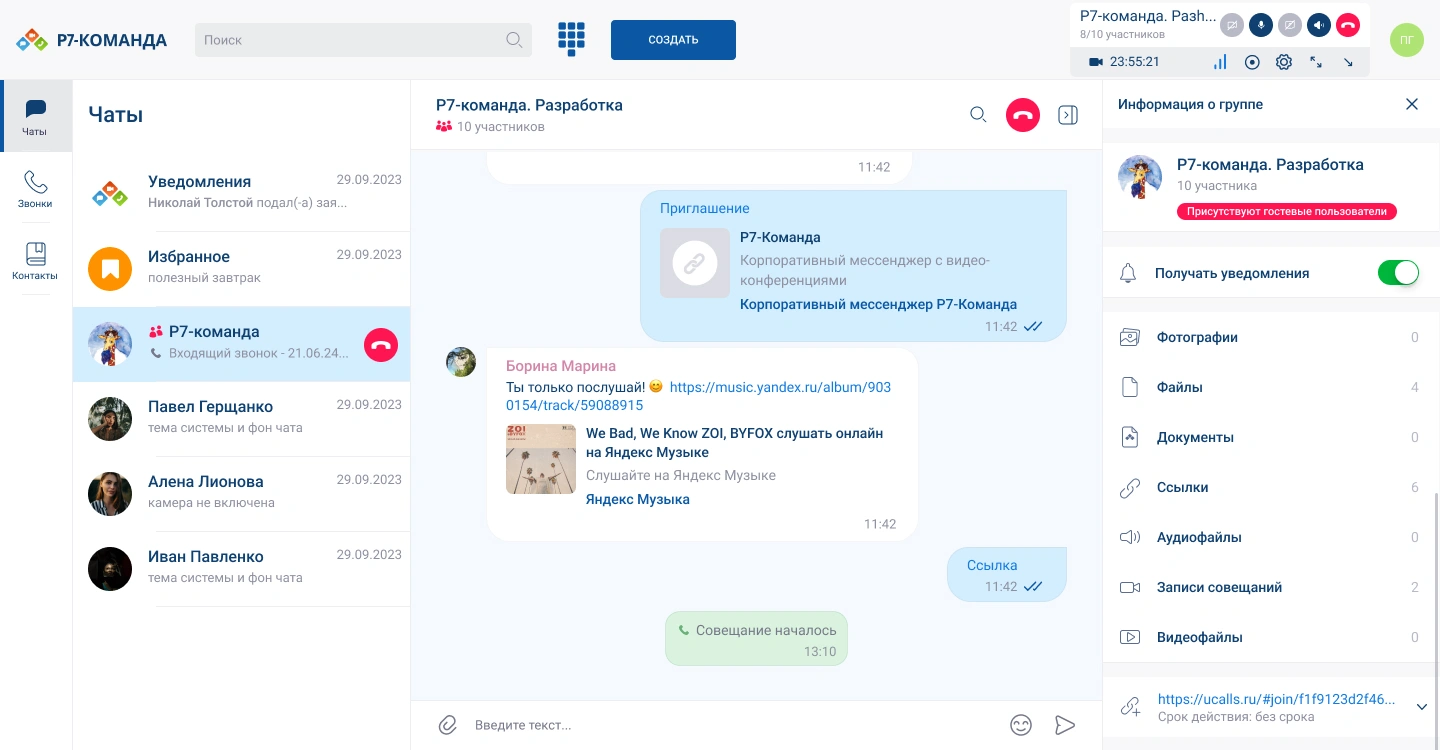The width and height of the screenshot is (1440, 750).
Task: Toggle the Получать уведомления switch
Action: click(1398, 273)
